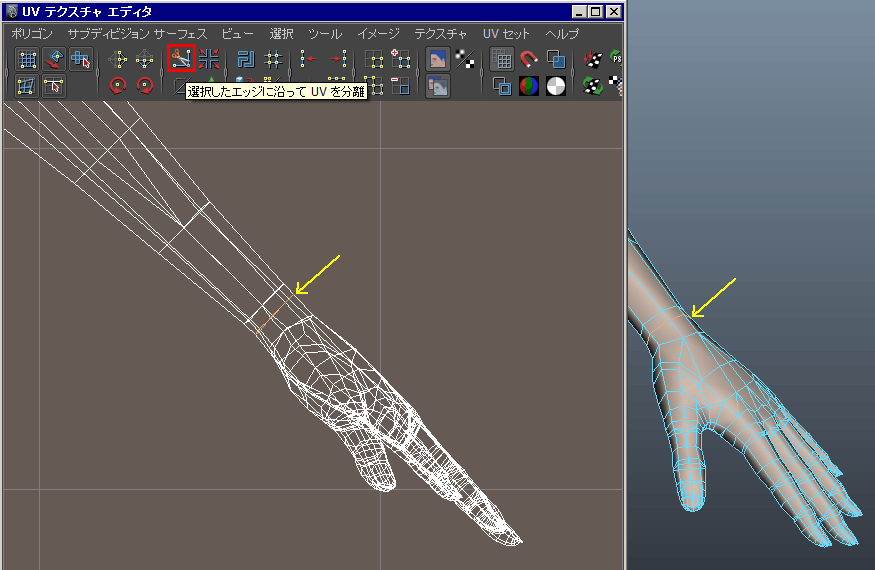Open the ツール menu
Image resolution: width=875 pixels, height=570 pixels.
(325, 34)
